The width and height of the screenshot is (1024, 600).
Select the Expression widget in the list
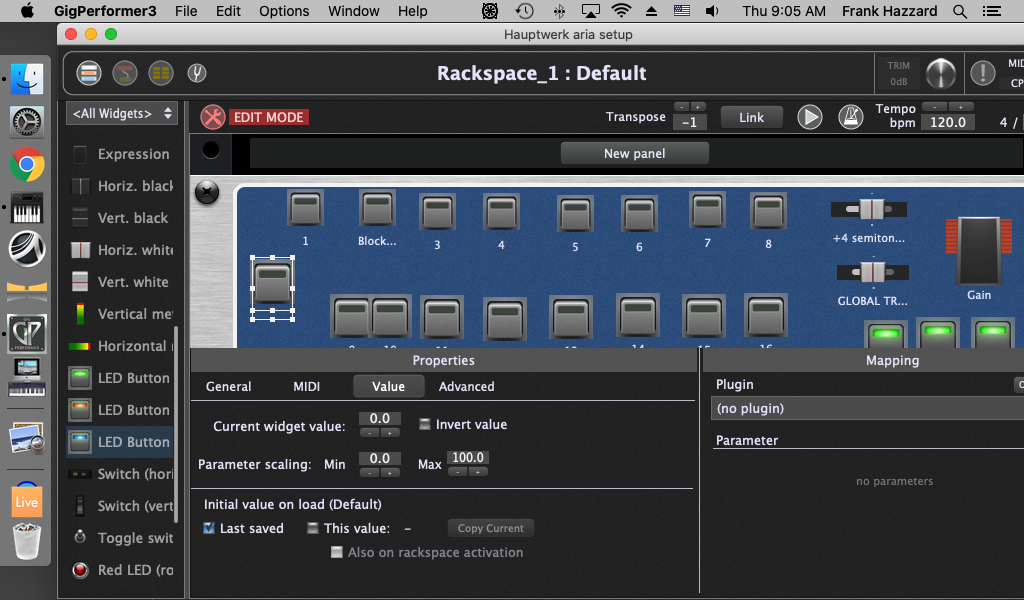pyautogui.click(x=121, y=154)
